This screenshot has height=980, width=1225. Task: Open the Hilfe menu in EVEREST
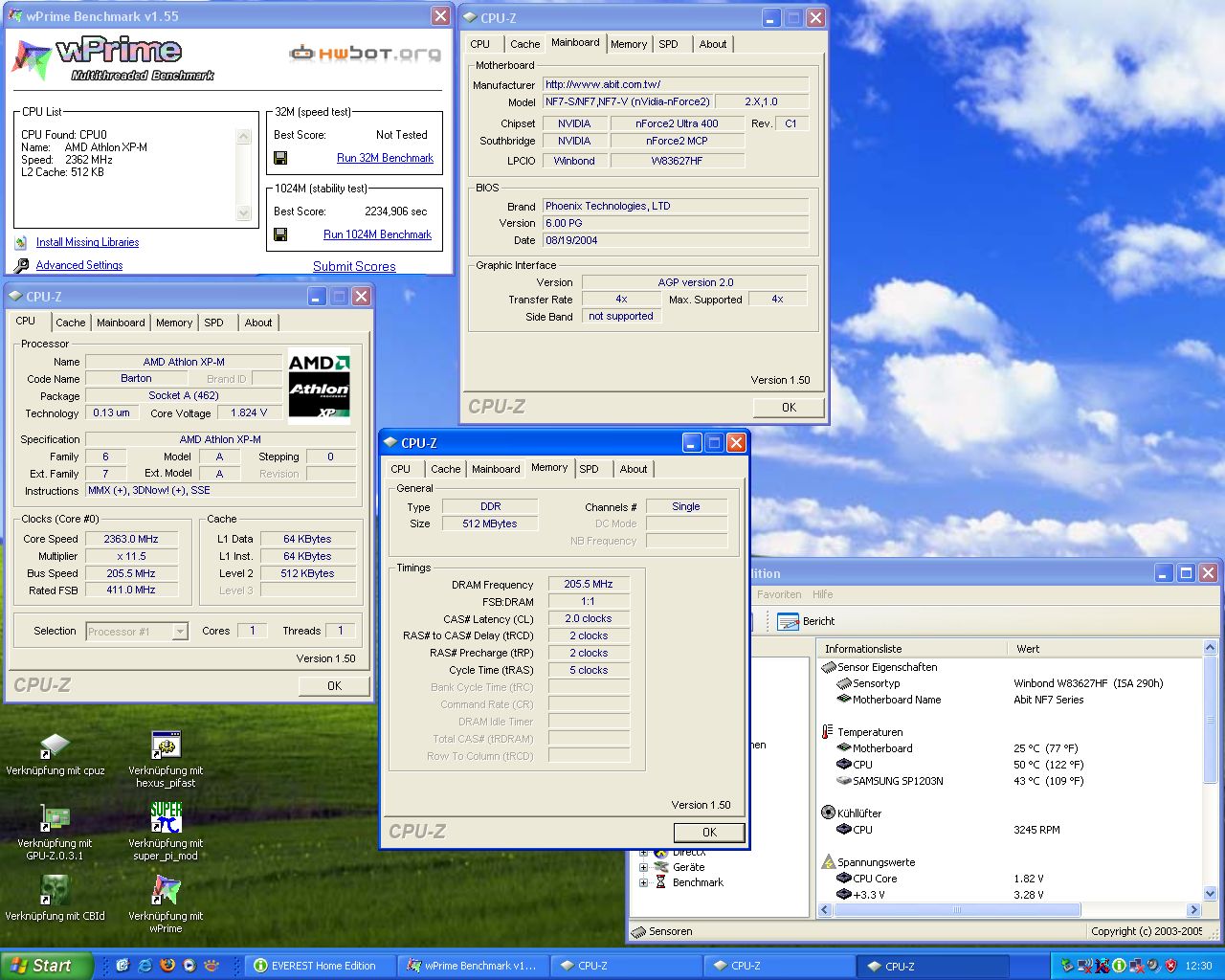(x=822, y=594)
